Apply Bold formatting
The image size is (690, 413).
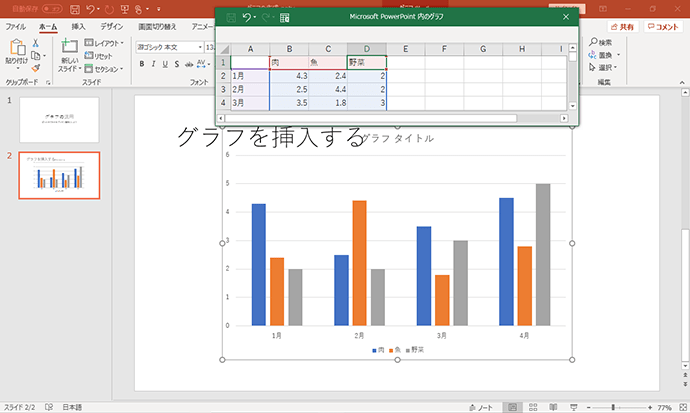(142, 64)
